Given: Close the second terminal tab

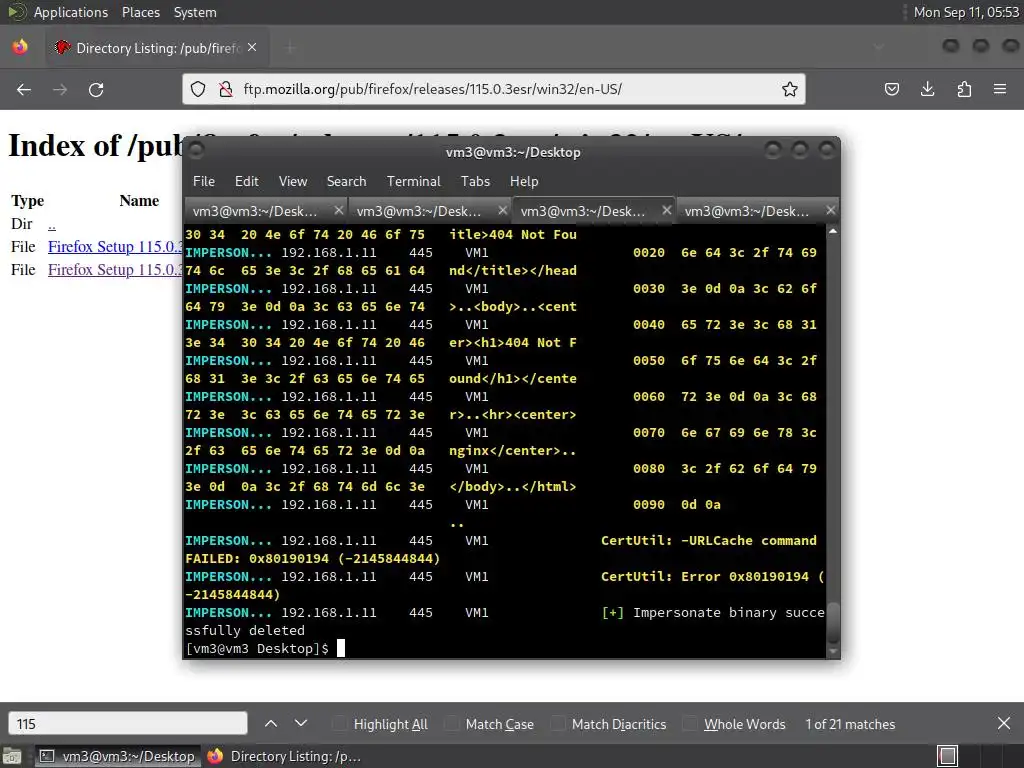Looking at the screenshot, I should [502, 210].
